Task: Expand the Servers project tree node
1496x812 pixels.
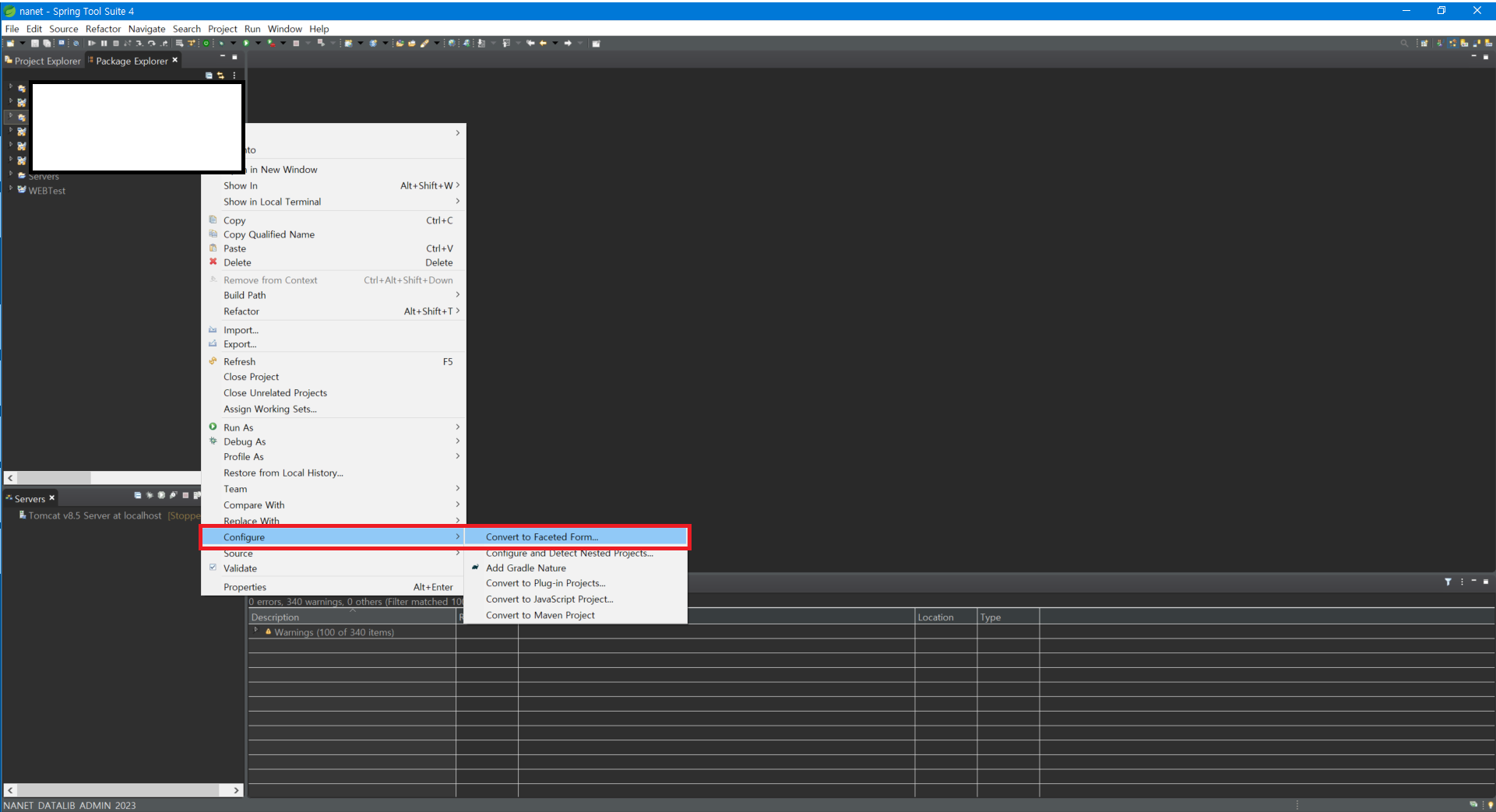Action: pyautogui.click(x=11, y=174)
